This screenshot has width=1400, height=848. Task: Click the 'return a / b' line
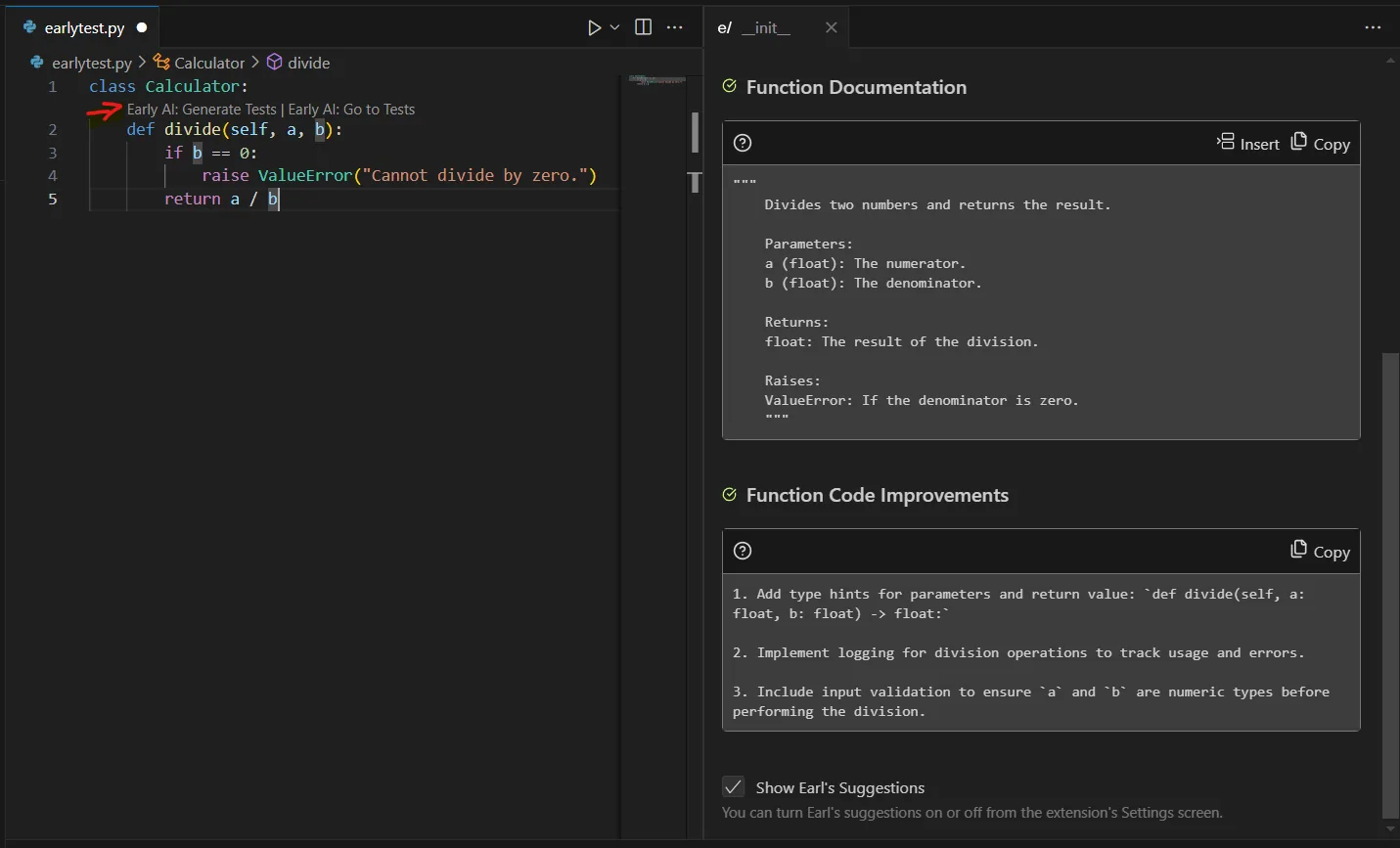(x=221, y=199)
